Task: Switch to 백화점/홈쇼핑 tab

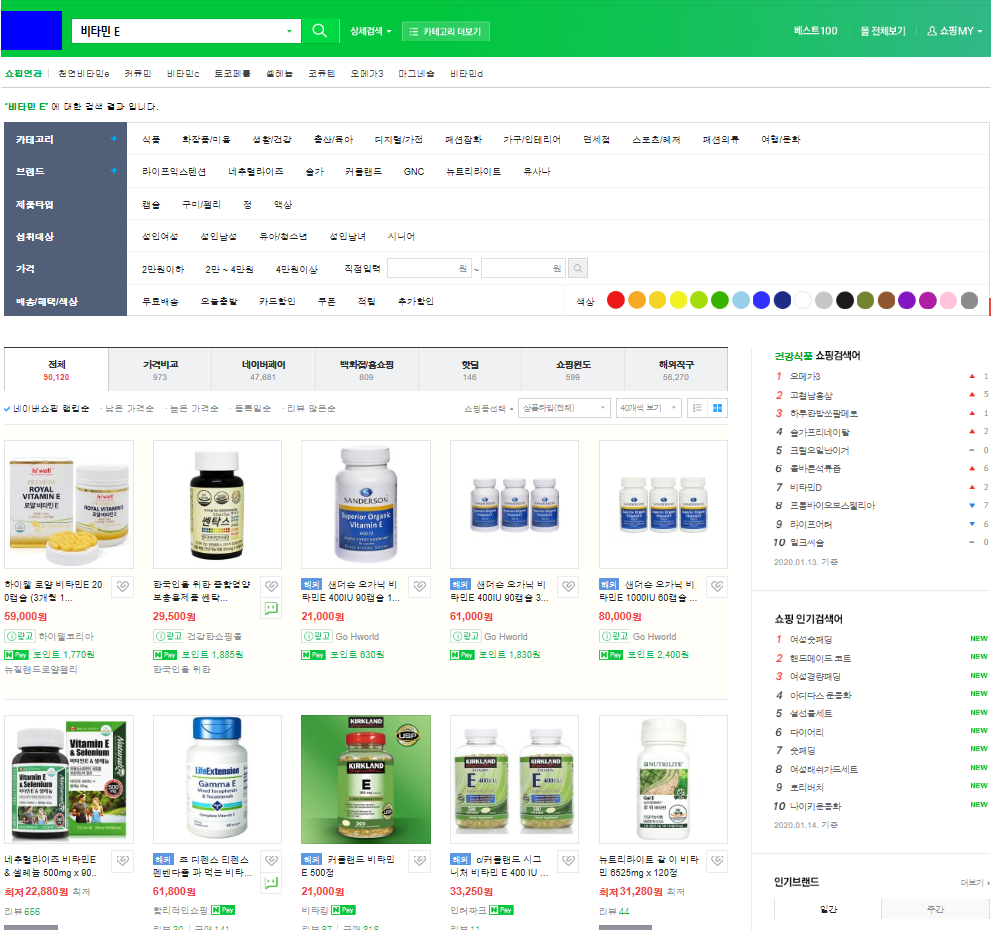Action: tap(367, 370)
